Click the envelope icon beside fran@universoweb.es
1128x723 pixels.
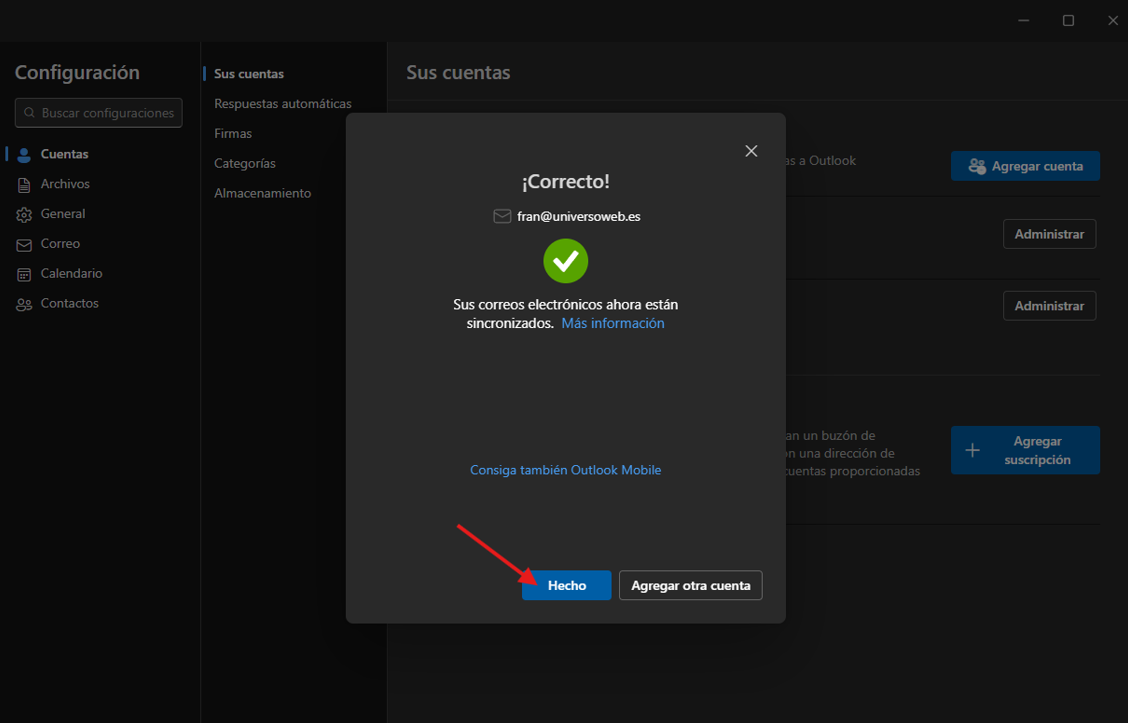pos(502,216)
